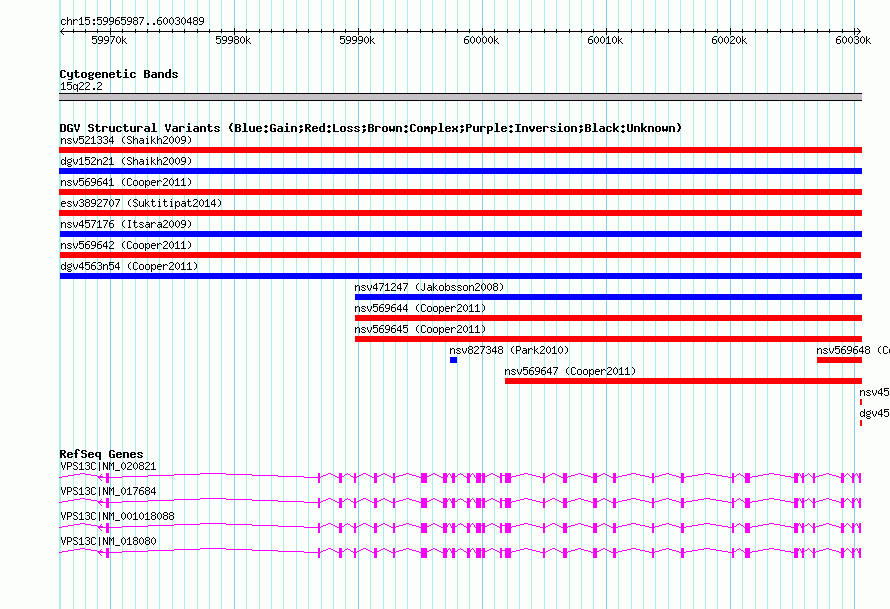Image resolution: width=890 pixels, height=609 pixels.
Task: Click the nsv457176 (Itsara2009) label
Action: click(126, 224)
